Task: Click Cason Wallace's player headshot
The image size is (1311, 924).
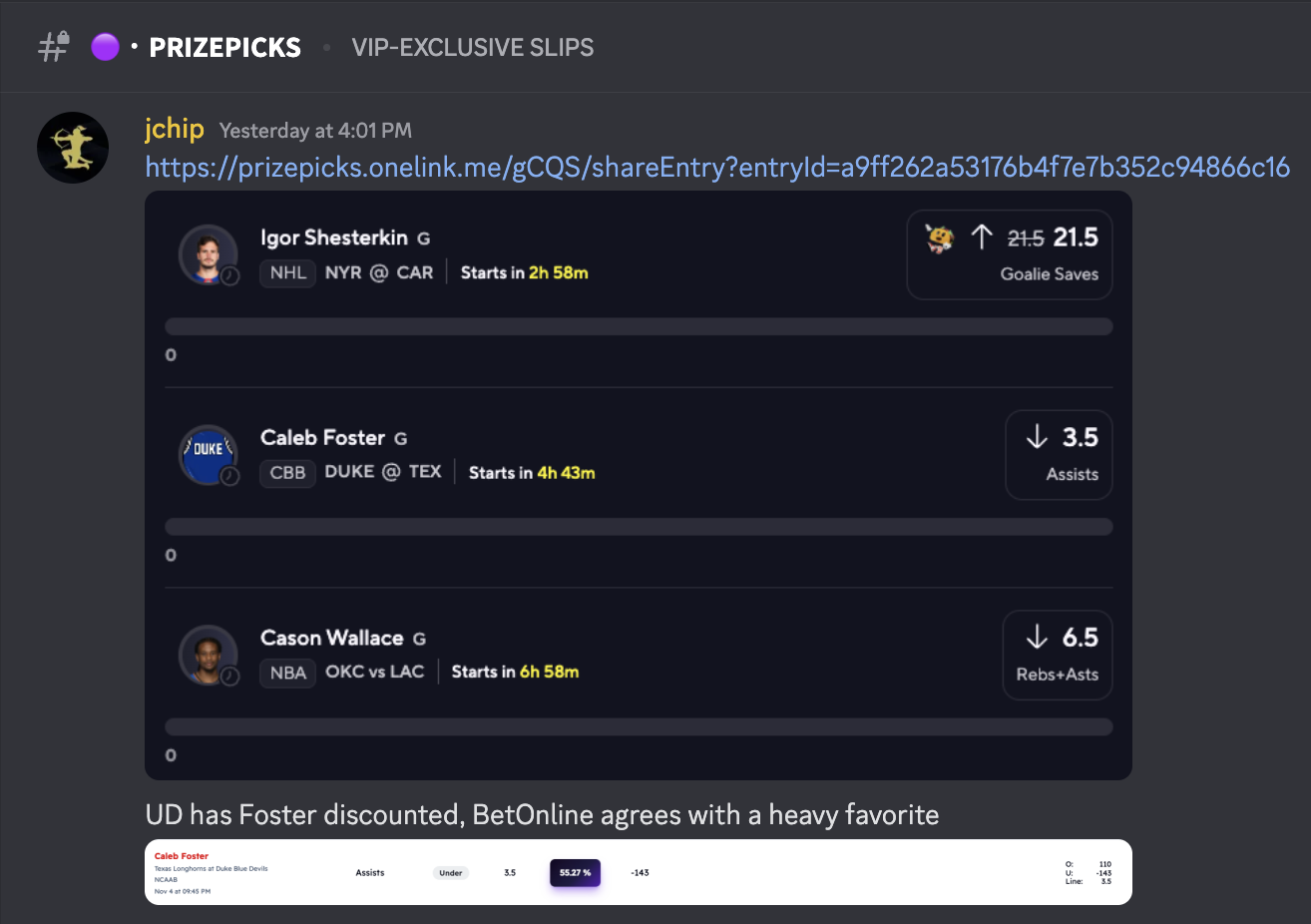Action: click(x=208, y=655)
